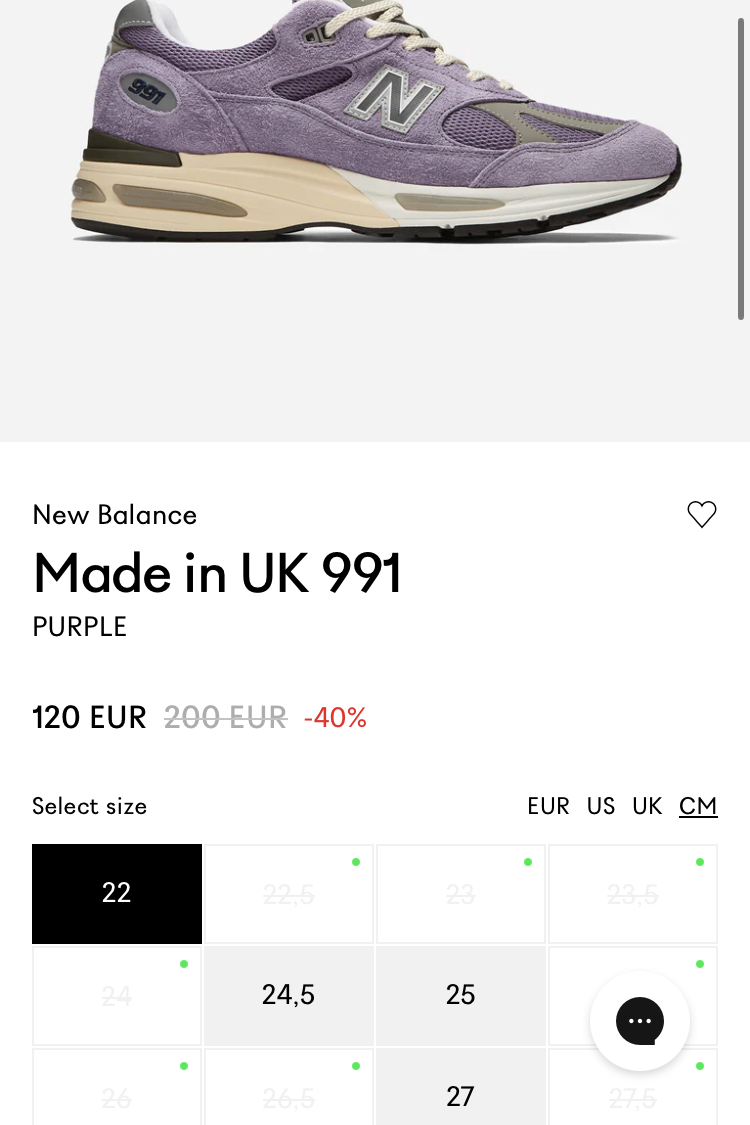Add shoe to wishlist with heart icon

pos(702,514)
